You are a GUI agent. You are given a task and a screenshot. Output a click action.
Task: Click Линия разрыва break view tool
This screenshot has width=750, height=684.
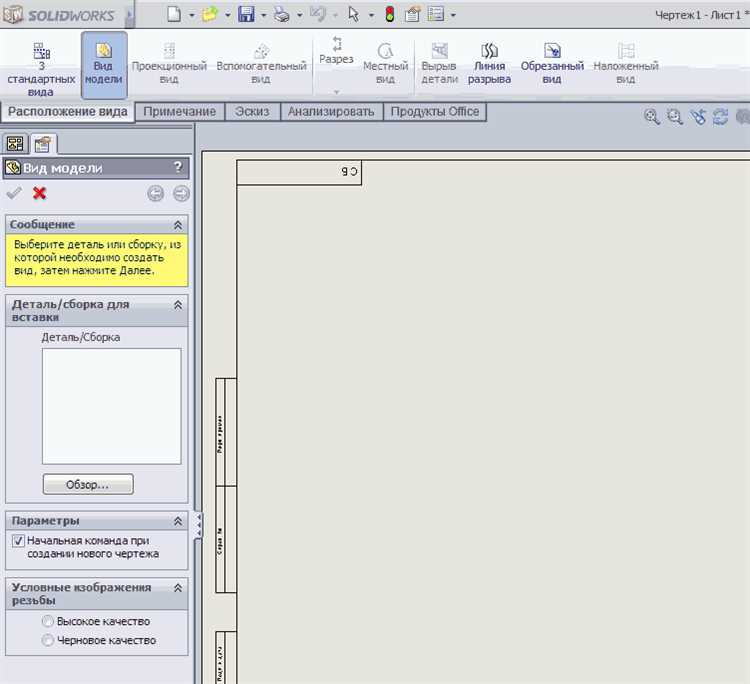tap(489, 64)
